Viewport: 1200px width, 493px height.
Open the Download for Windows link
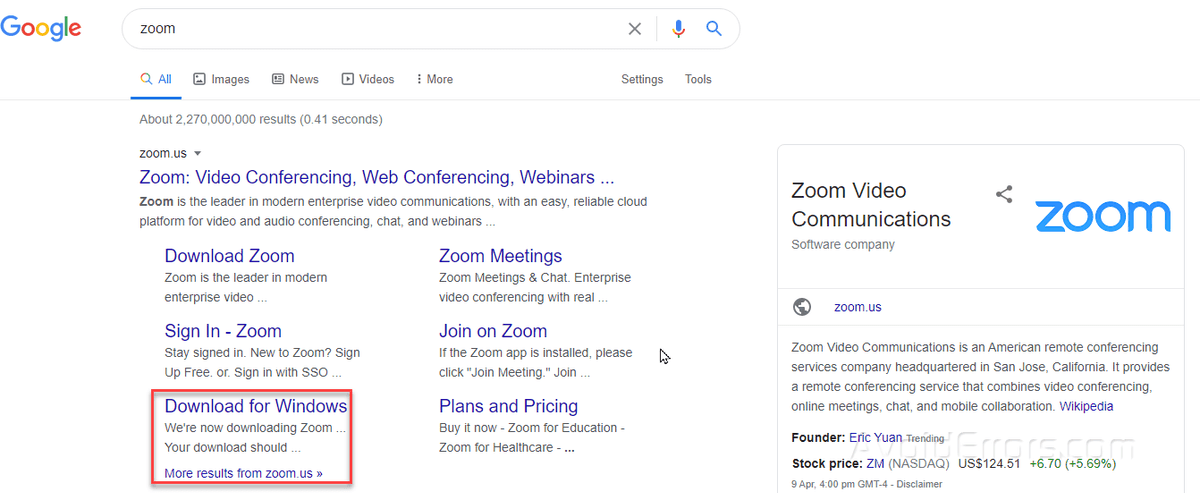pyautogui.click(x=256, y=406)
